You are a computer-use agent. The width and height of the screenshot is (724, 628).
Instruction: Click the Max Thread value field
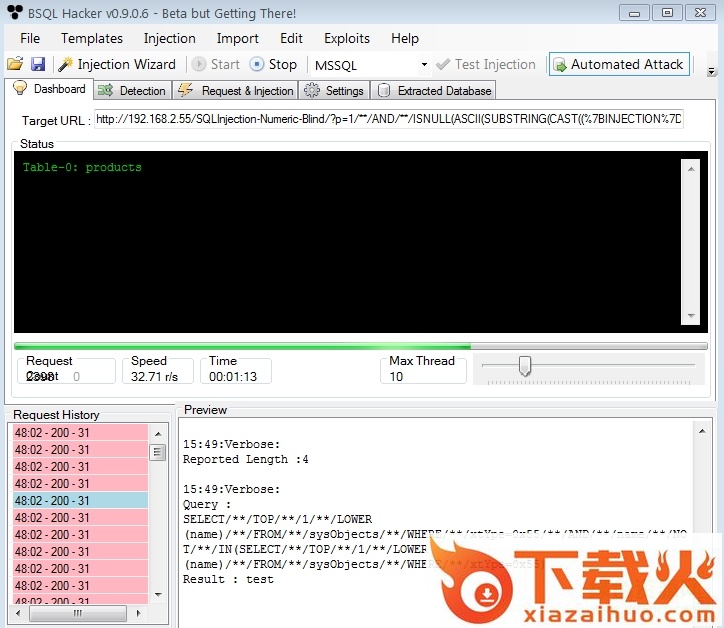pyautogui.click(x=423, y=376)
